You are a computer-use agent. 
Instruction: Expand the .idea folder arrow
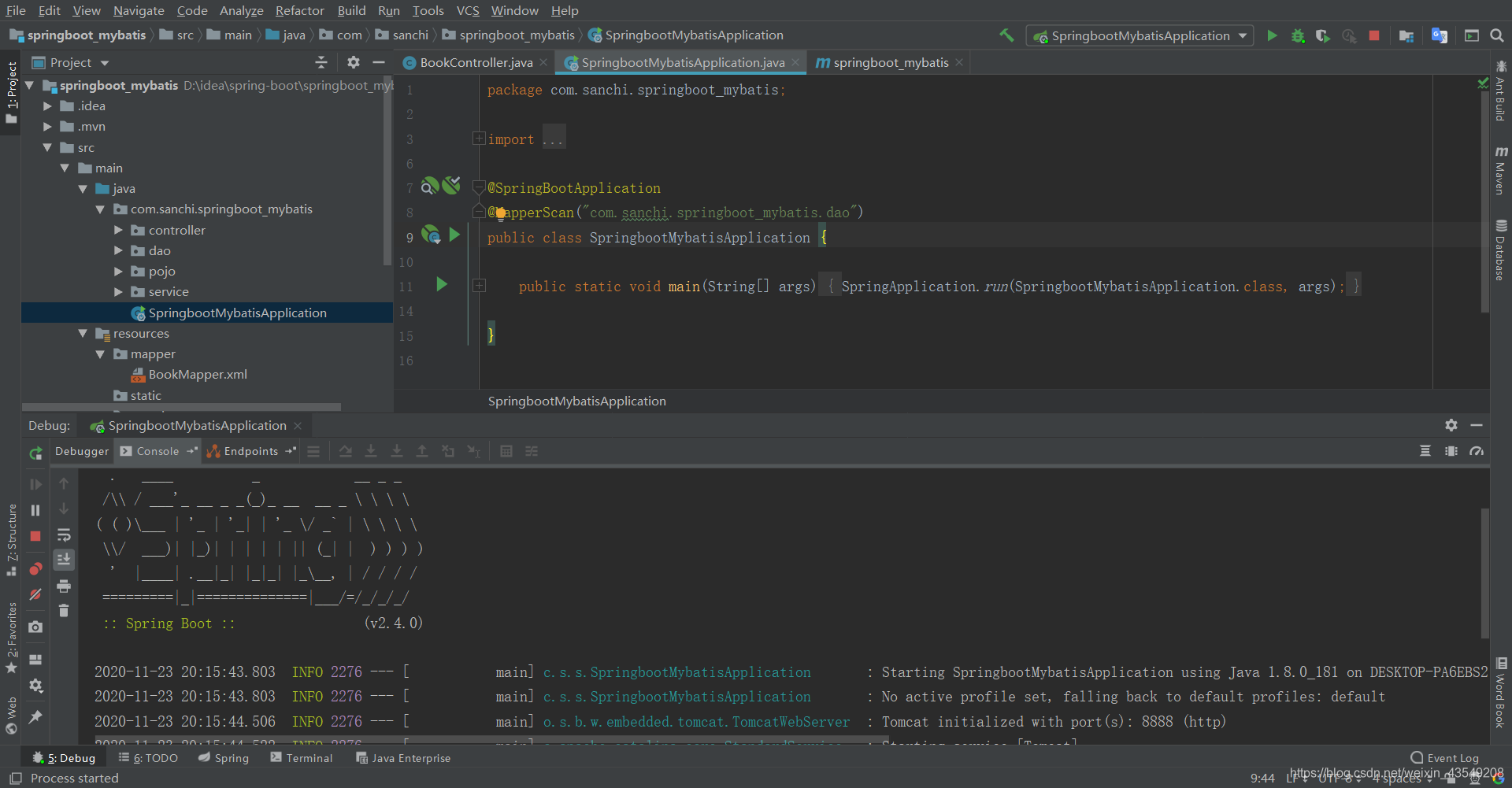click(47, 105)
